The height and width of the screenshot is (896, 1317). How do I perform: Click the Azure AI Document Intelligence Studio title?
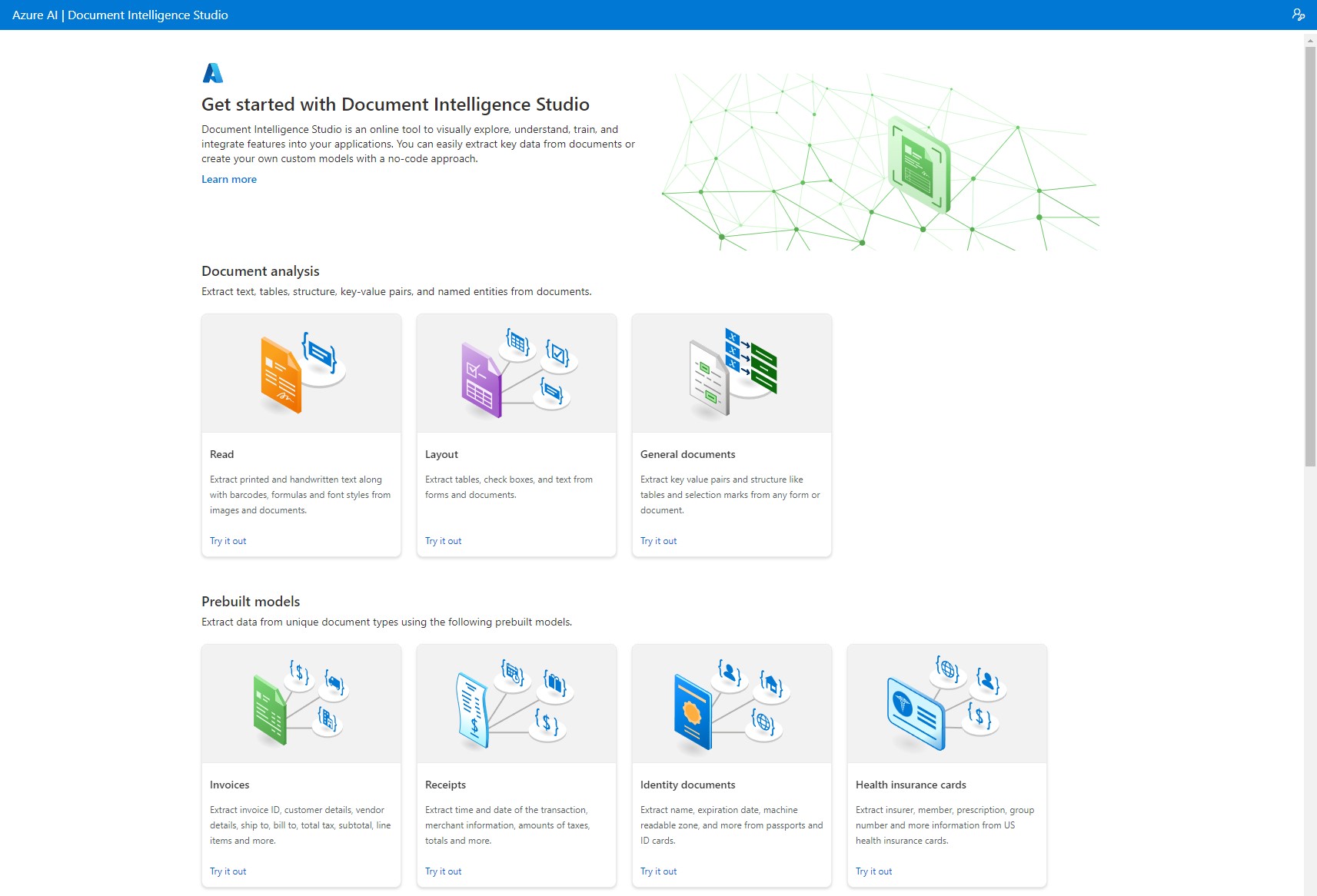pos(121,15)
